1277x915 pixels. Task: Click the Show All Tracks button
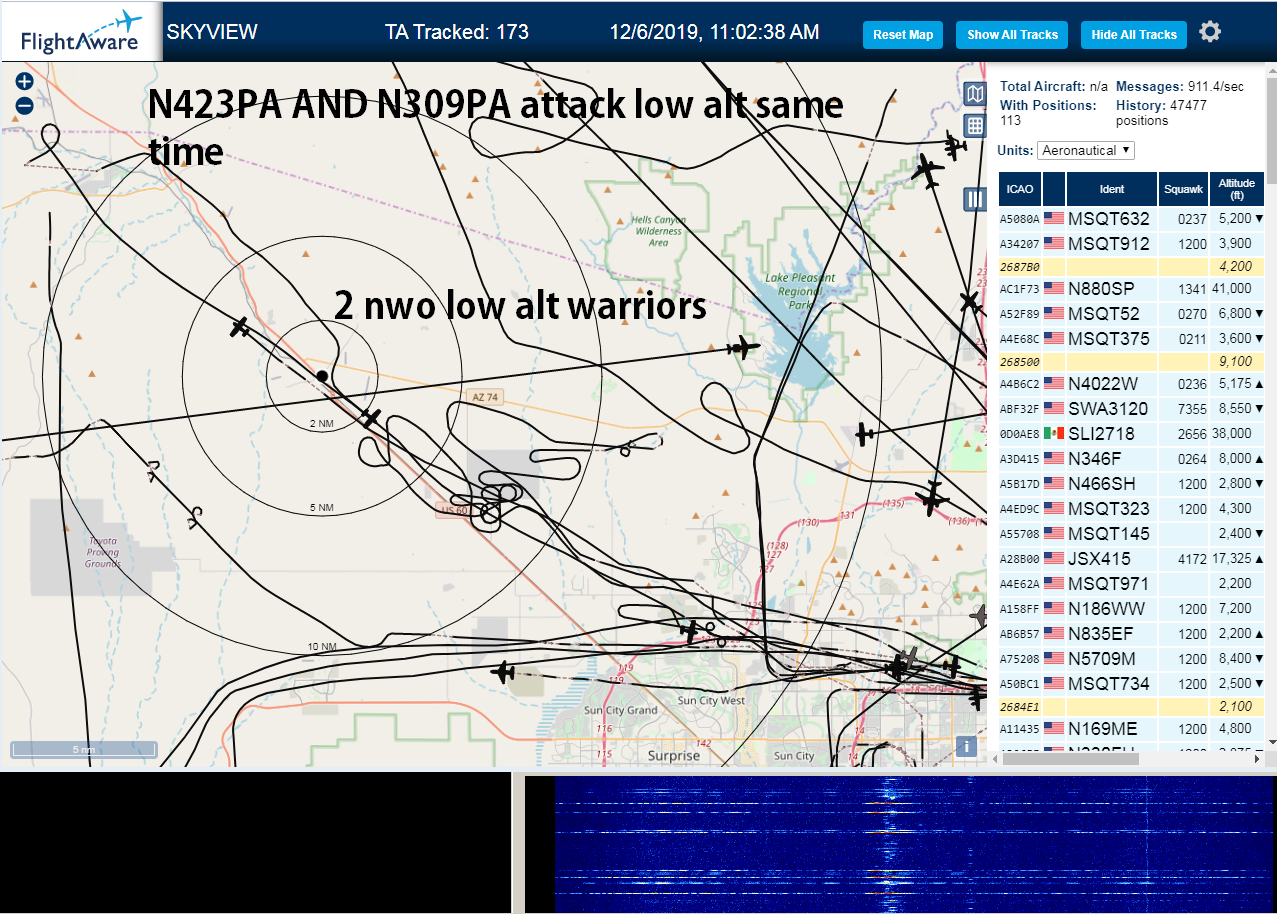coord(1012,35)
